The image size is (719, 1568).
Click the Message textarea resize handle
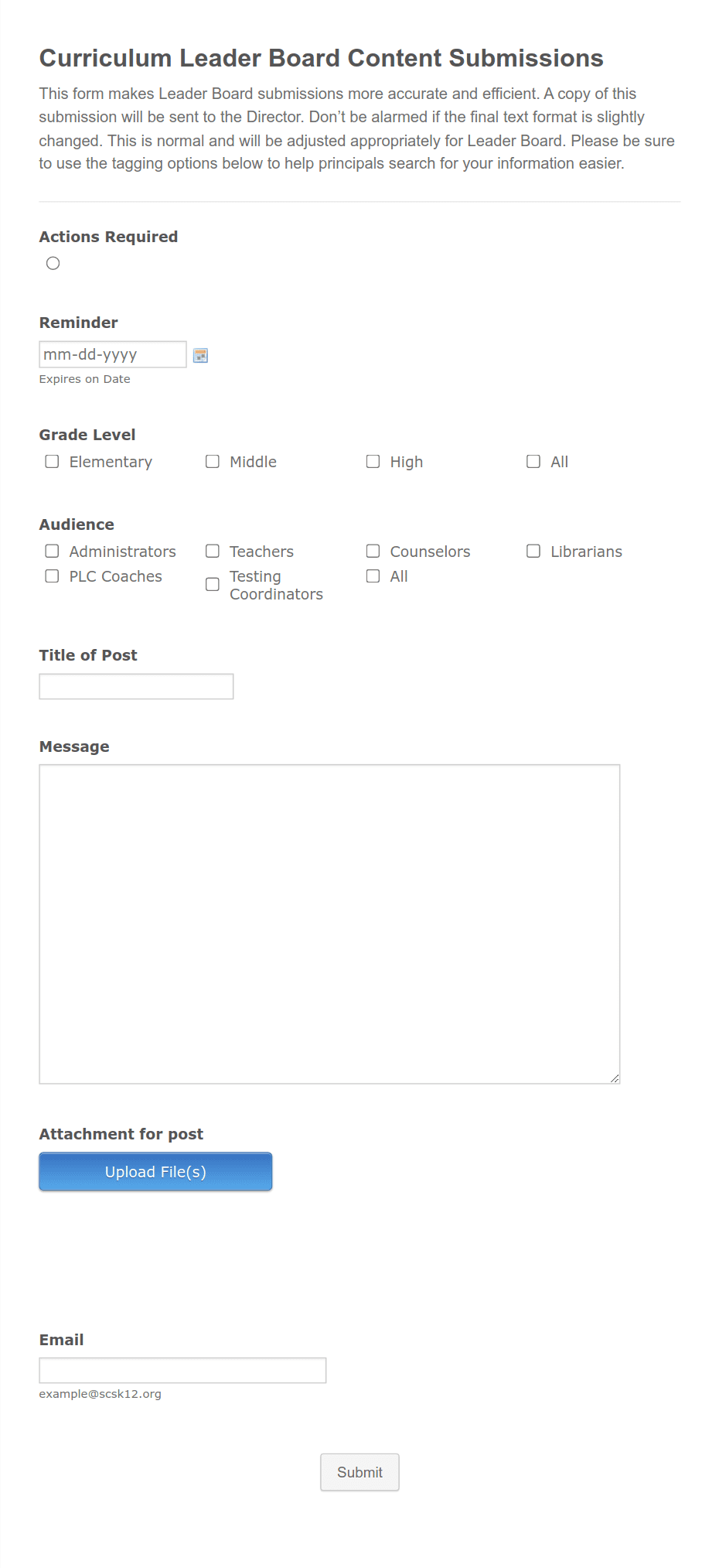pyautogui.click(x=615, y=1077)
